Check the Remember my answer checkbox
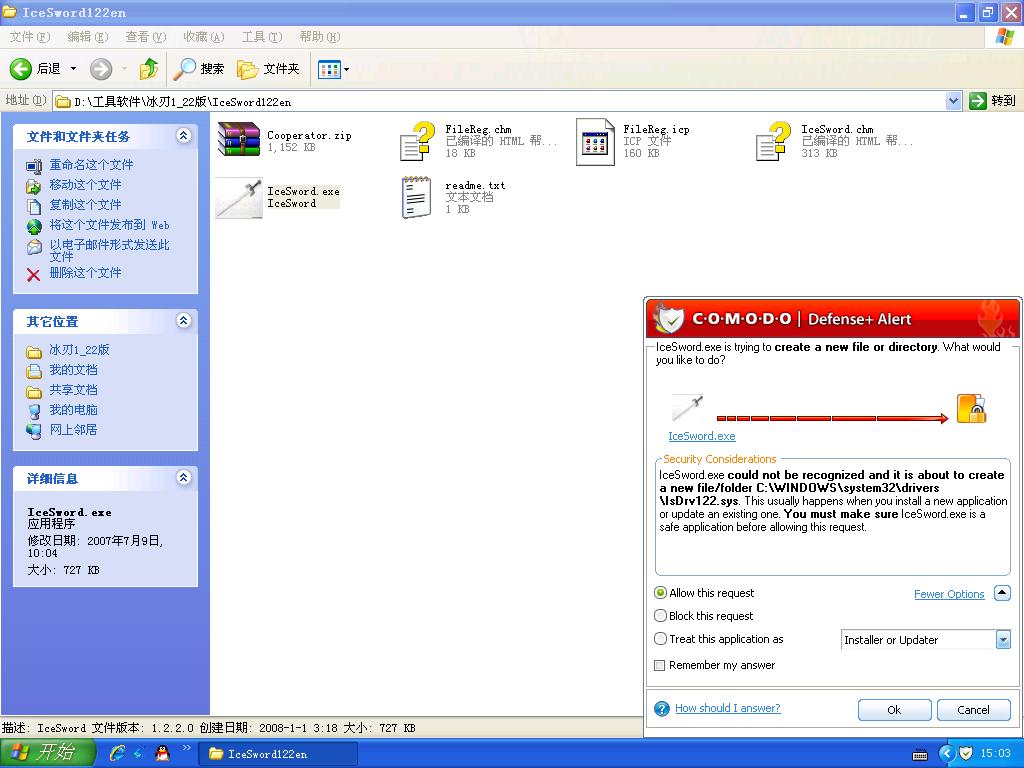The width and height of the screenshot is (1024, 768). tap(660, 665)
